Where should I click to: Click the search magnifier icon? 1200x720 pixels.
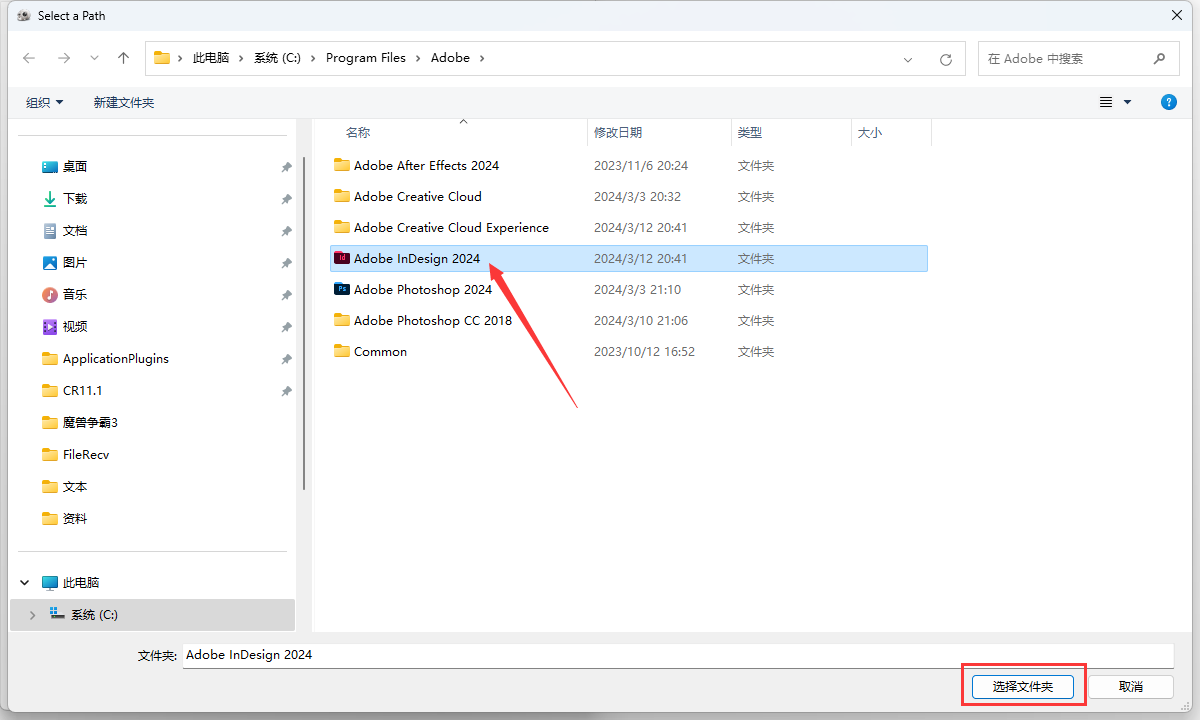1159,58
